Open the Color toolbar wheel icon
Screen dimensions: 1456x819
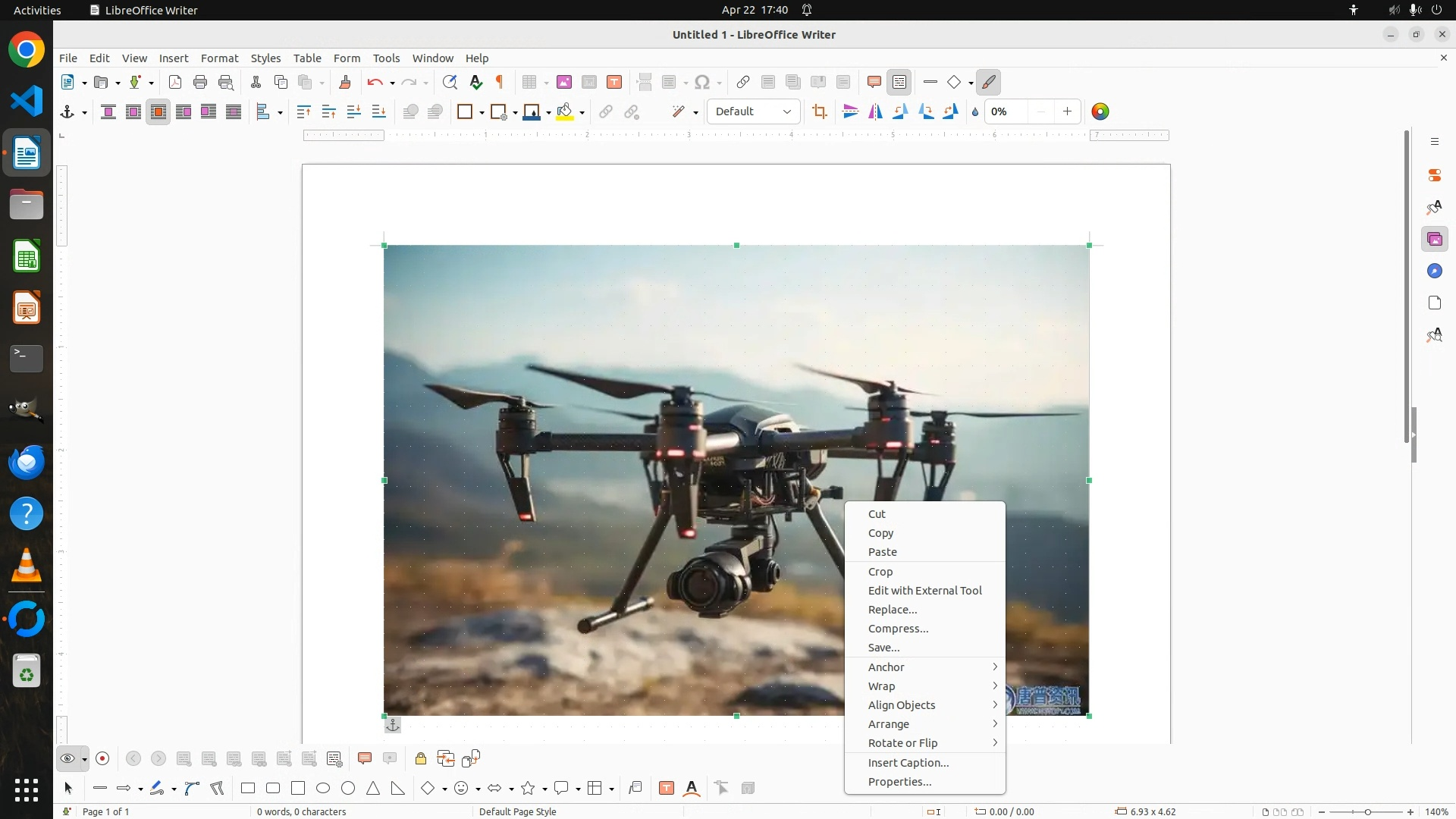(x=1100, y=111)
